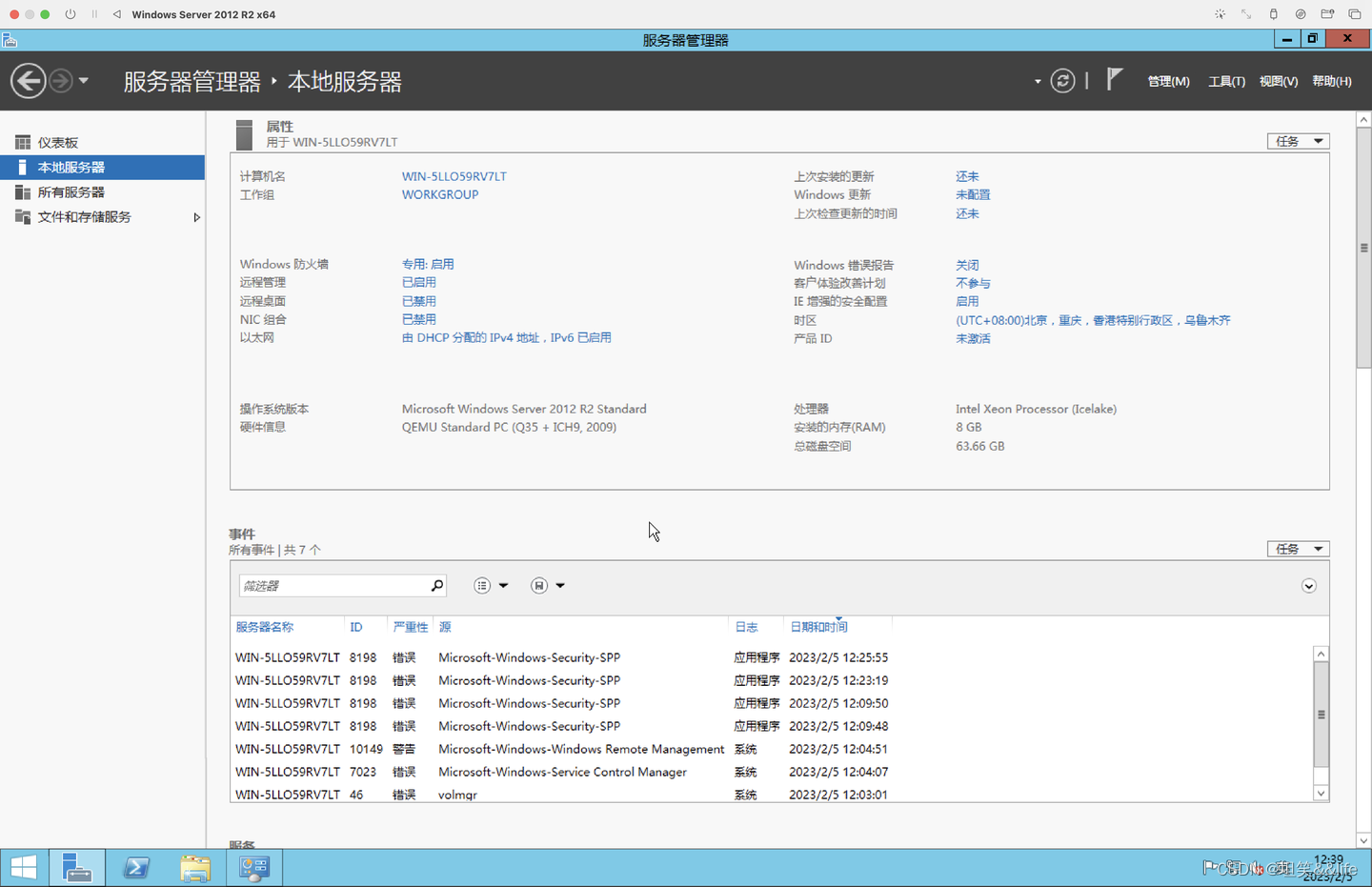
Task: Click the filter search magnifier icon
Action: [x=437, y=585]
